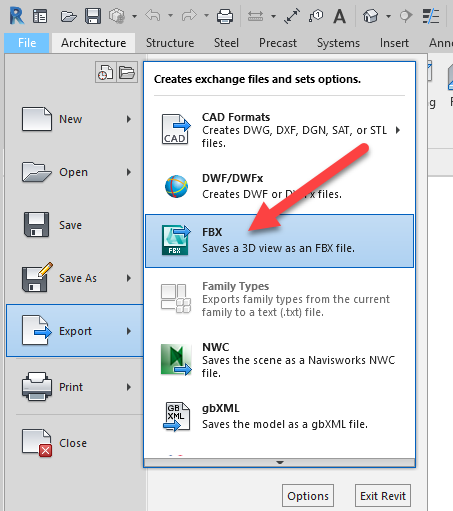
Task: Click the gbXML file icon
Action: (176, 417)
